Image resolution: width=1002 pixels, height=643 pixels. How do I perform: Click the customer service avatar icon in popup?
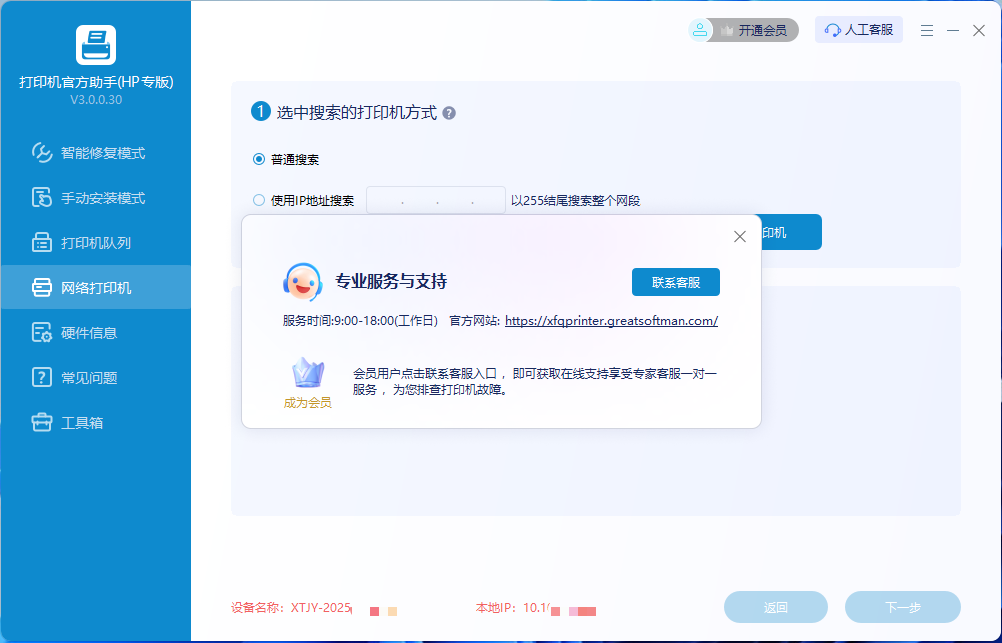pos(302,281)
